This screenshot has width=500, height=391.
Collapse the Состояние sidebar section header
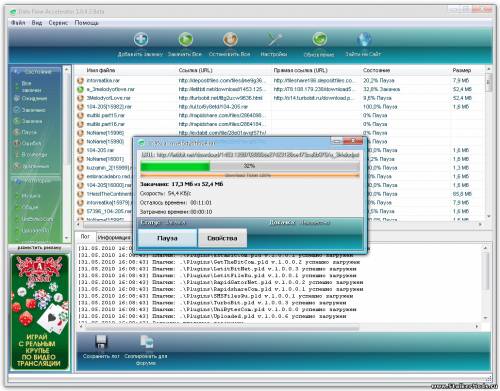tap(36, 71)
